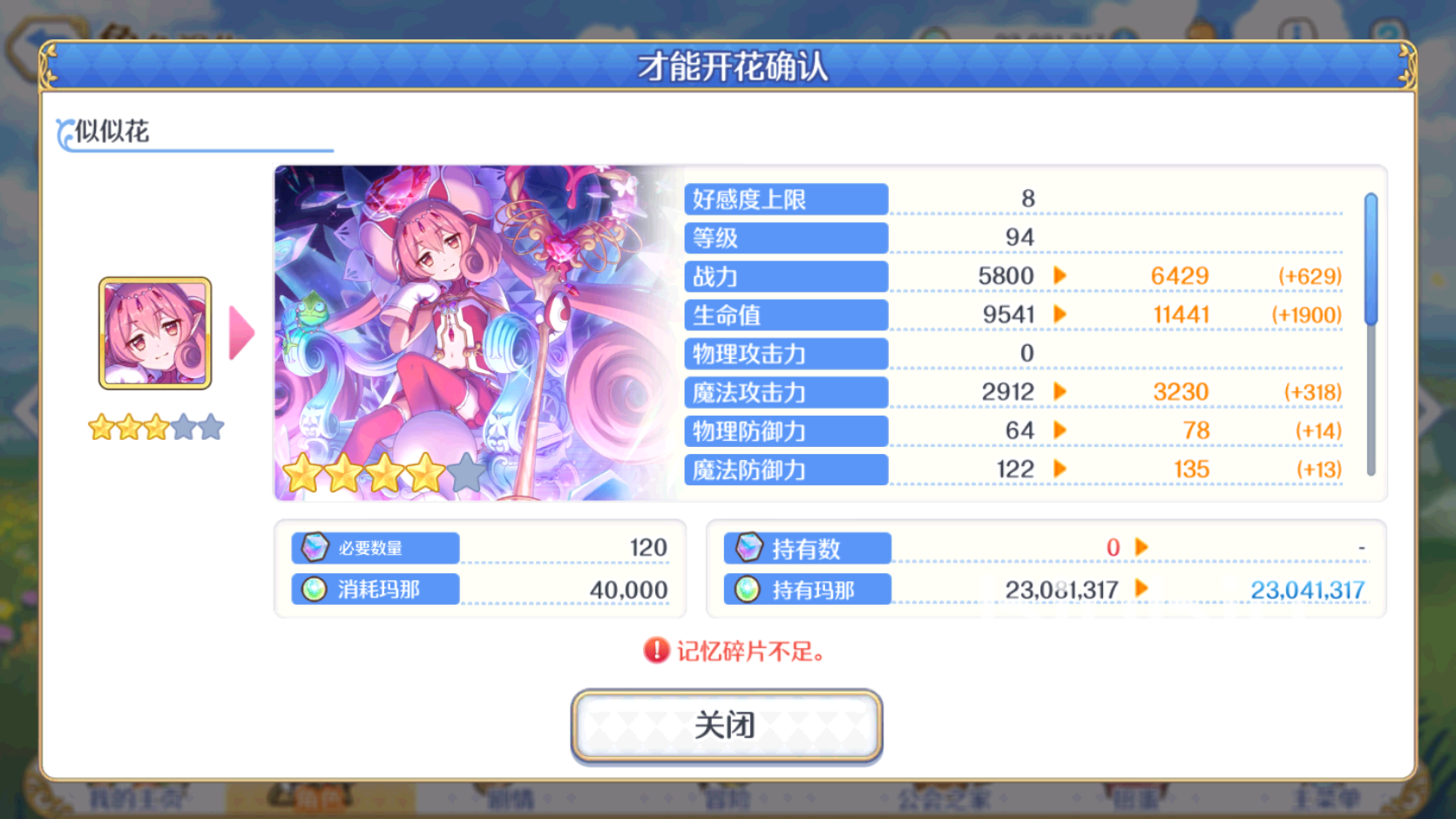Click the 似似花 character name heading

[112, 132]
